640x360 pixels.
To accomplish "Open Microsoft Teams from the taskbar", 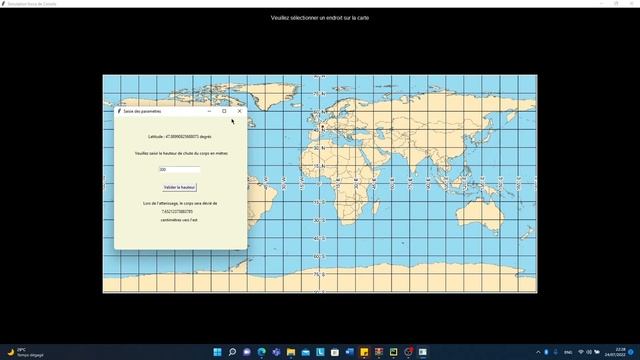I will [276, 352].
